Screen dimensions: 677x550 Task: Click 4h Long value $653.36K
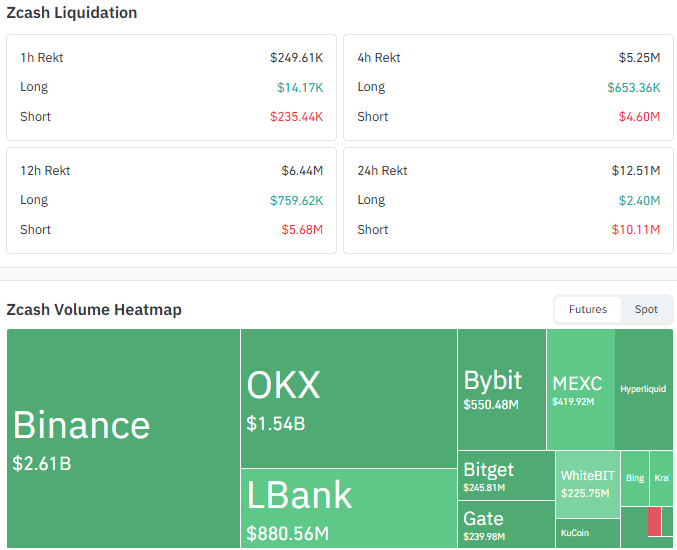coord(634,88)
